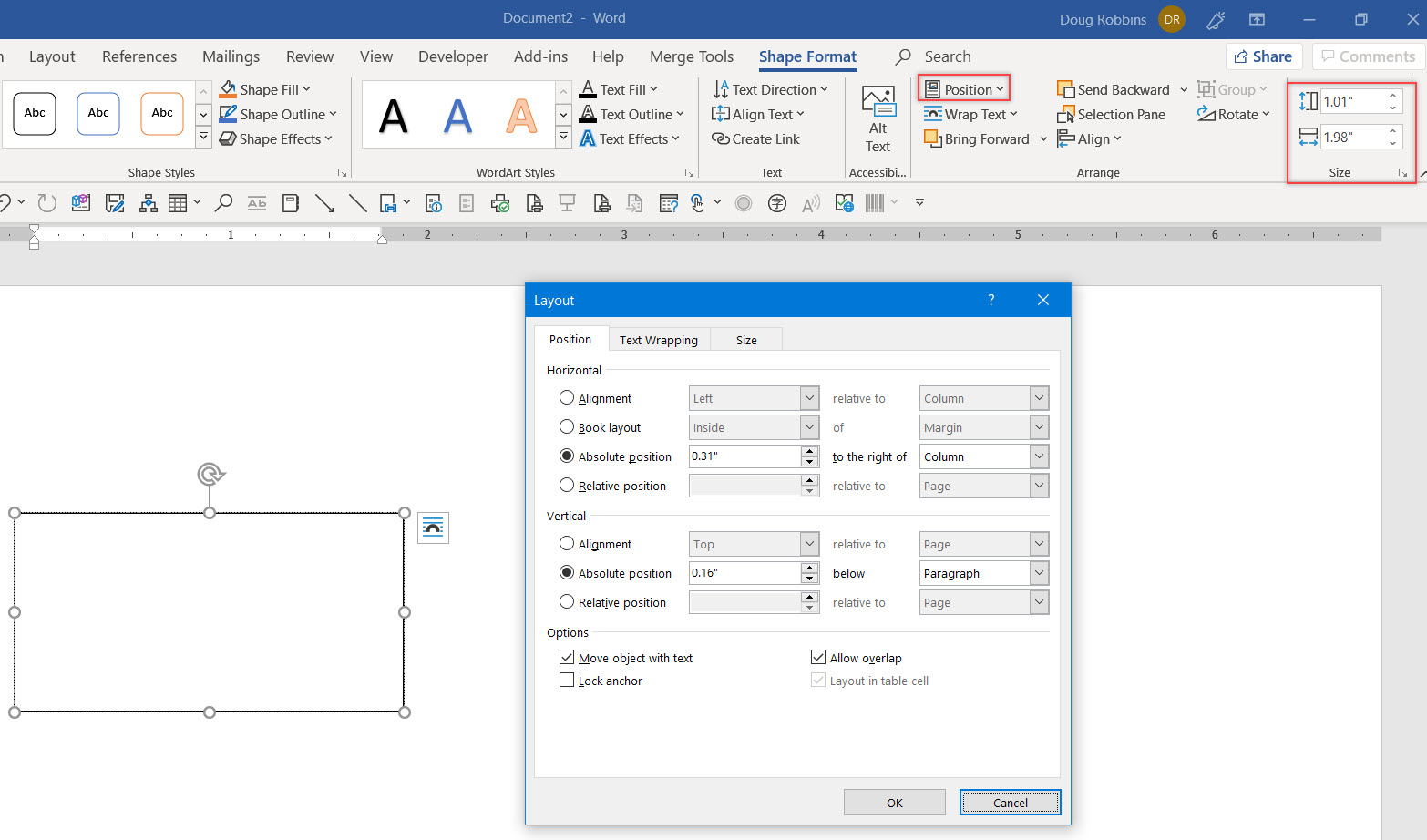
Task: Click OK in Layout dialog
Action: point(895,802)
